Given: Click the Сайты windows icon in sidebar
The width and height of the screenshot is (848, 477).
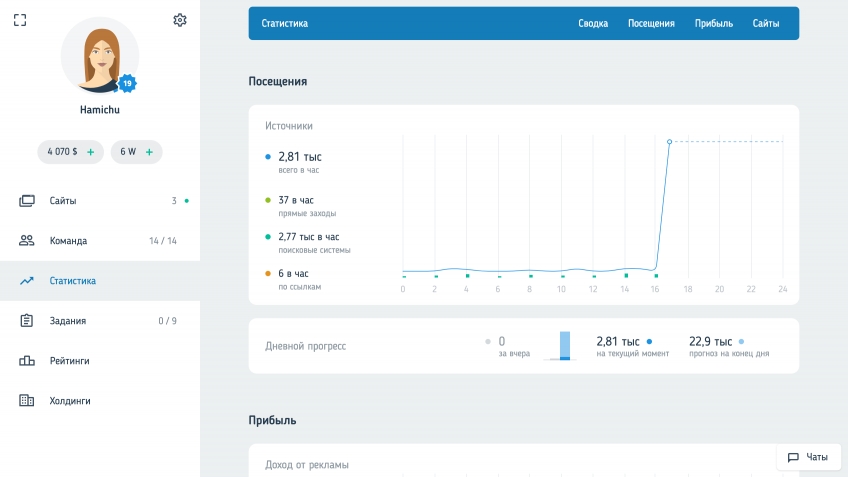Looking at the screenshot, I should click(26, 201).
